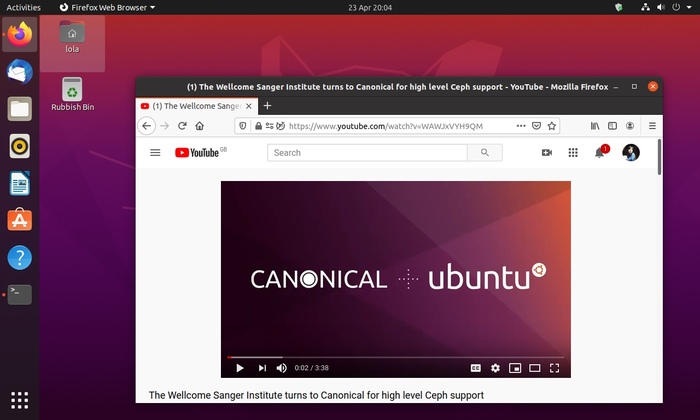Click the YouTube search field
This screenshot has width=700, height=420.
click(x=367, y=153)
